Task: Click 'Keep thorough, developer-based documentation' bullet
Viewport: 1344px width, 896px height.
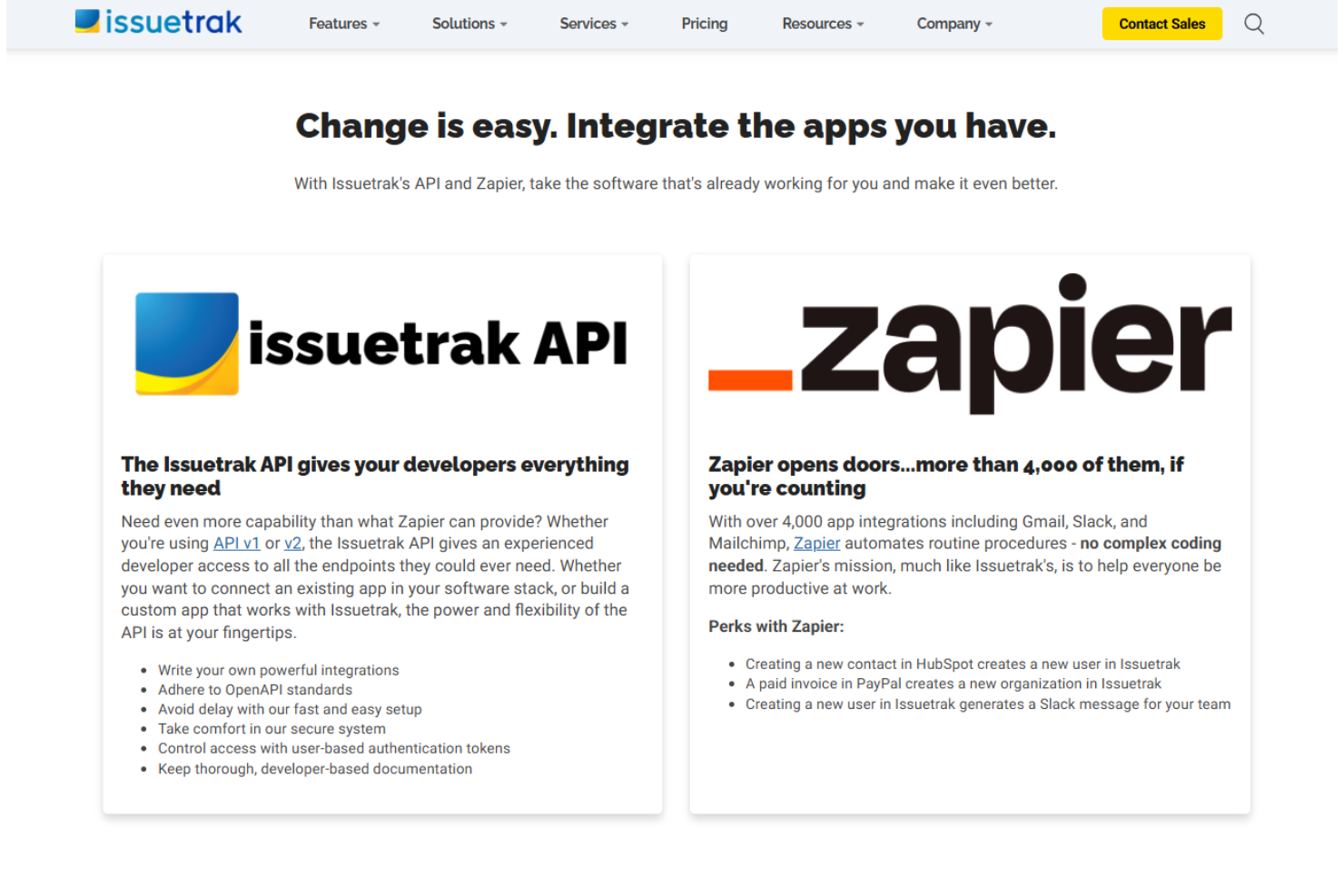Action: [315, 769]
